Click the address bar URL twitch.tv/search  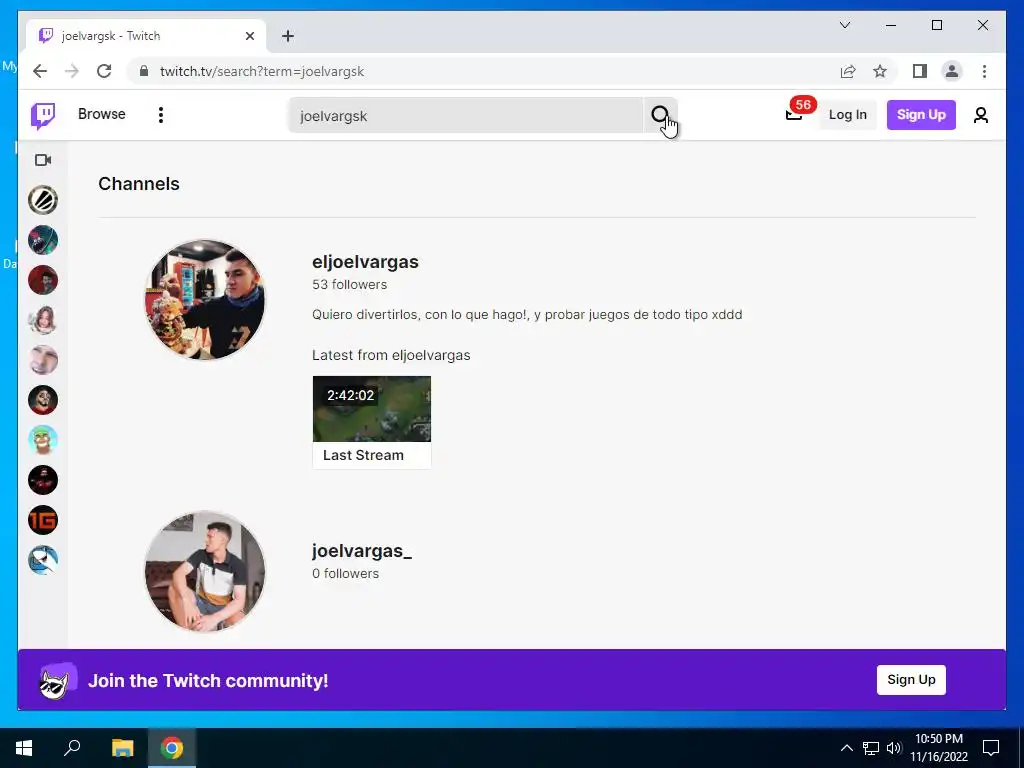(262, 71)
